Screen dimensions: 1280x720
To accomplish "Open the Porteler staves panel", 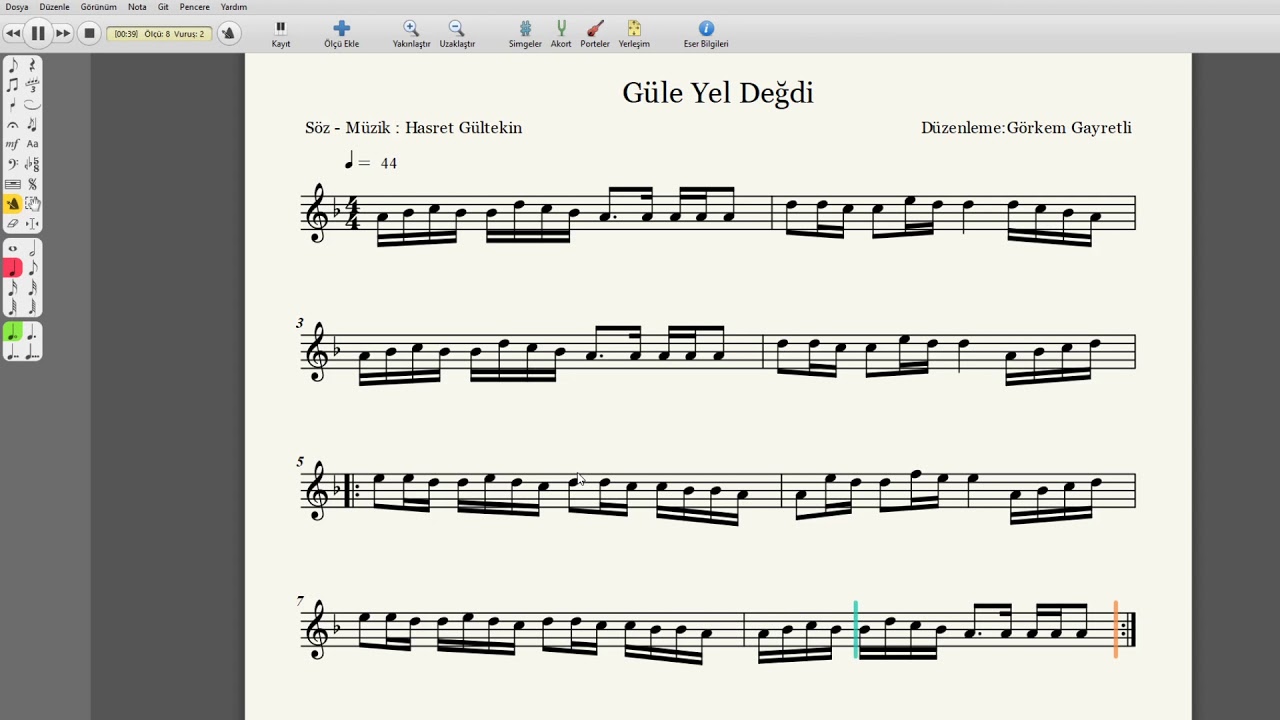I will [595, 34].
